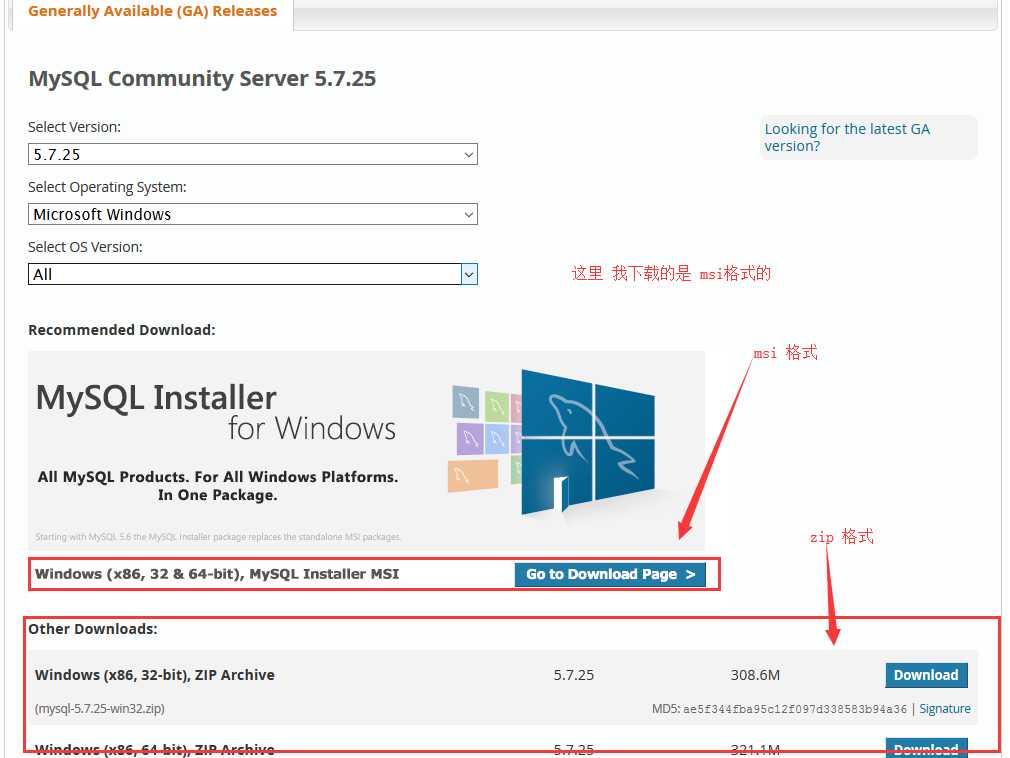Click the Windows (x86, 32-bit), ZIP Archive title
The image size is (1010, 758).
tap(155, 675)
